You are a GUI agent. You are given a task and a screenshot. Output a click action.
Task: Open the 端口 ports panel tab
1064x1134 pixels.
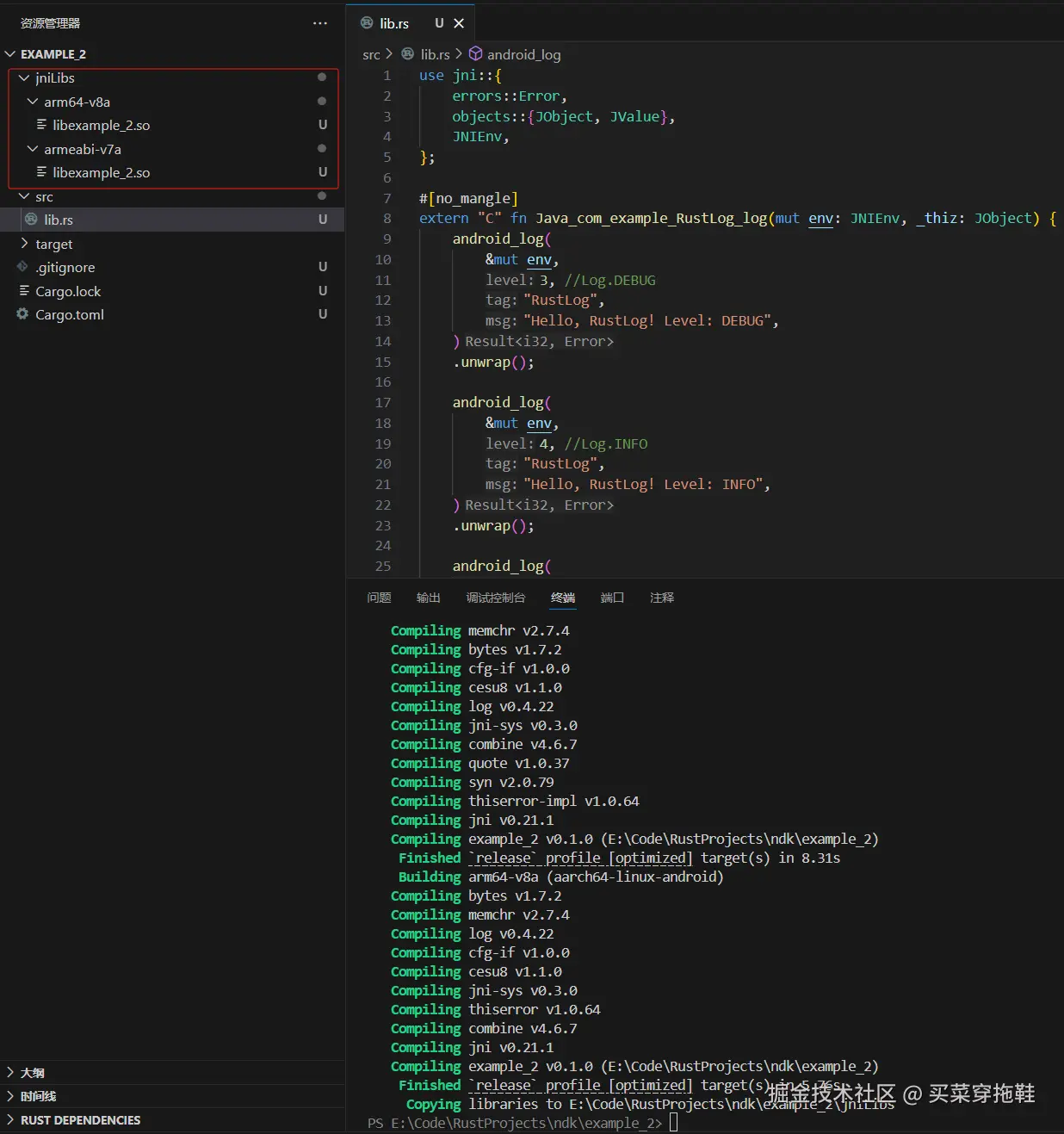pyautogui.click(x=612, y=598)
